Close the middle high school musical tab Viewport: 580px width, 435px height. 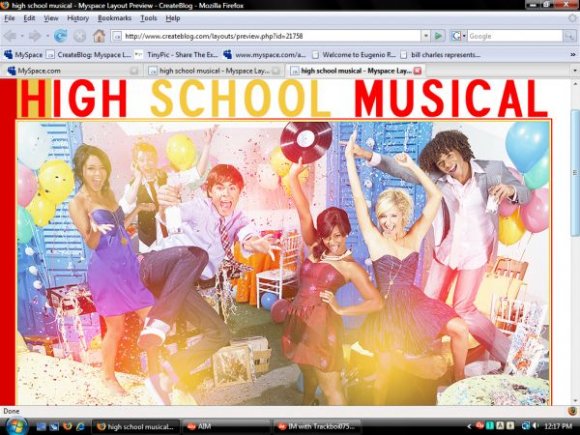tap(276, 71)
